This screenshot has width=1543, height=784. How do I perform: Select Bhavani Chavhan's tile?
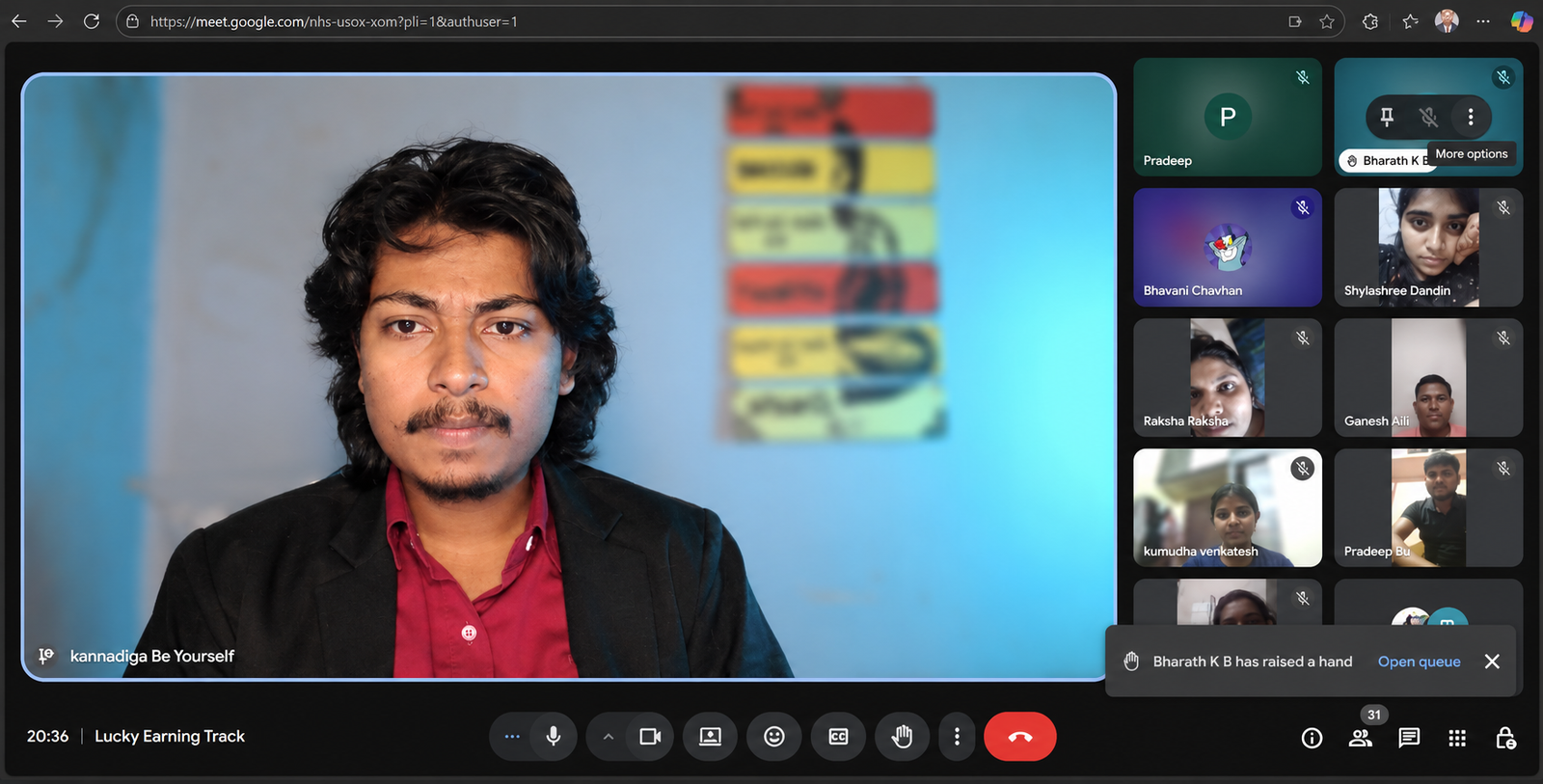1228,247
